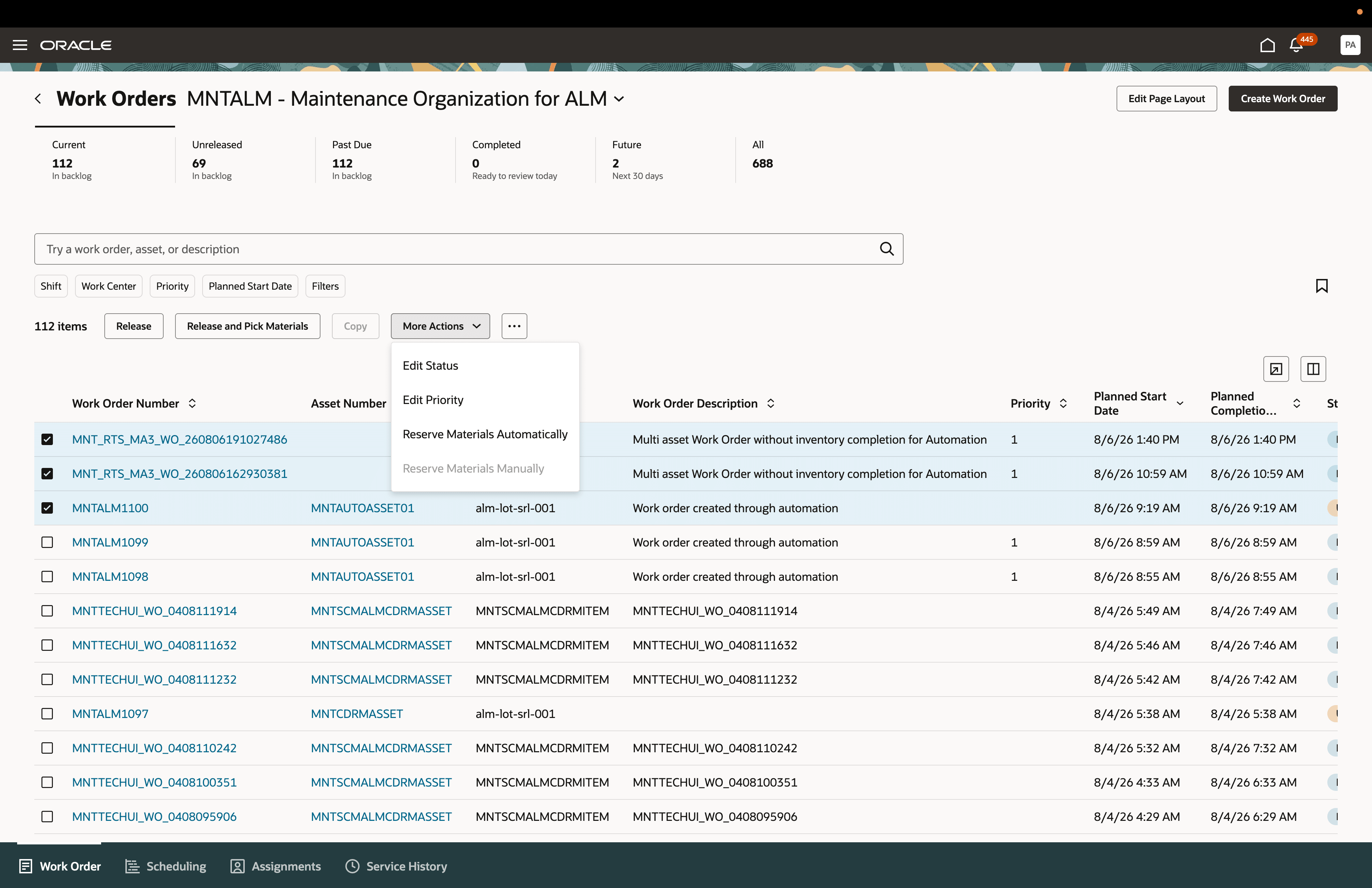The image size is (1372, 888).
Task: Open asset link MNTCDRMASSET
Action: coord(357,713)
